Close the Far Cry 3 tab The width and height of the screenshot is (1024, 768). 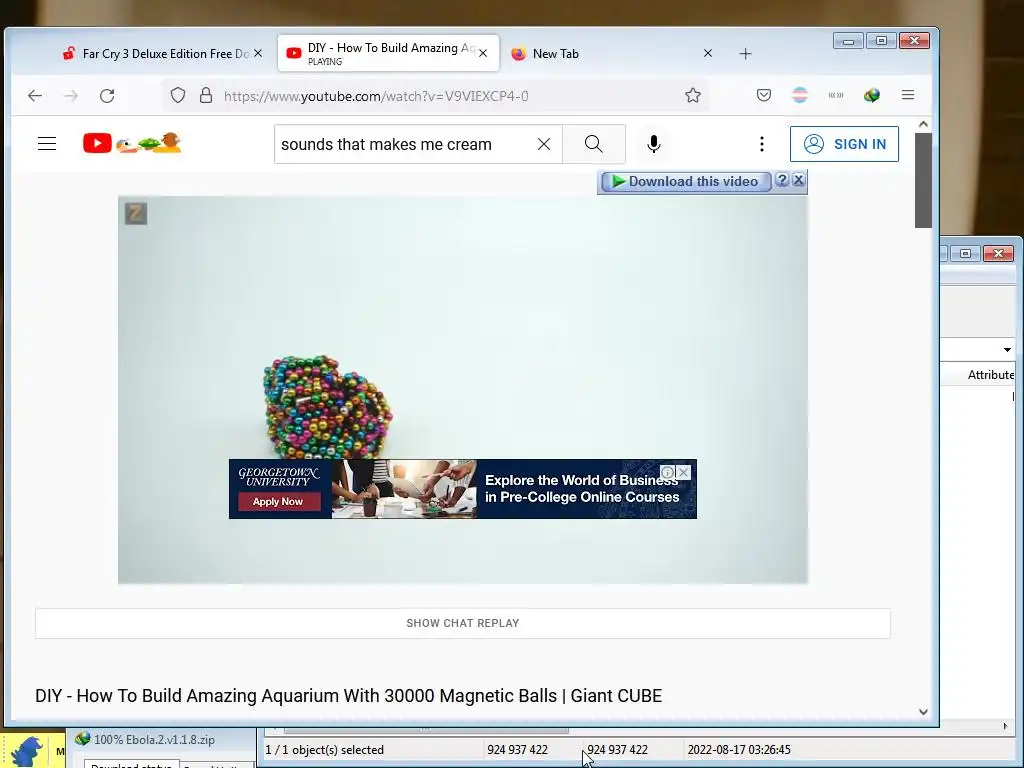pyautogui.click(x=258, y=54)
